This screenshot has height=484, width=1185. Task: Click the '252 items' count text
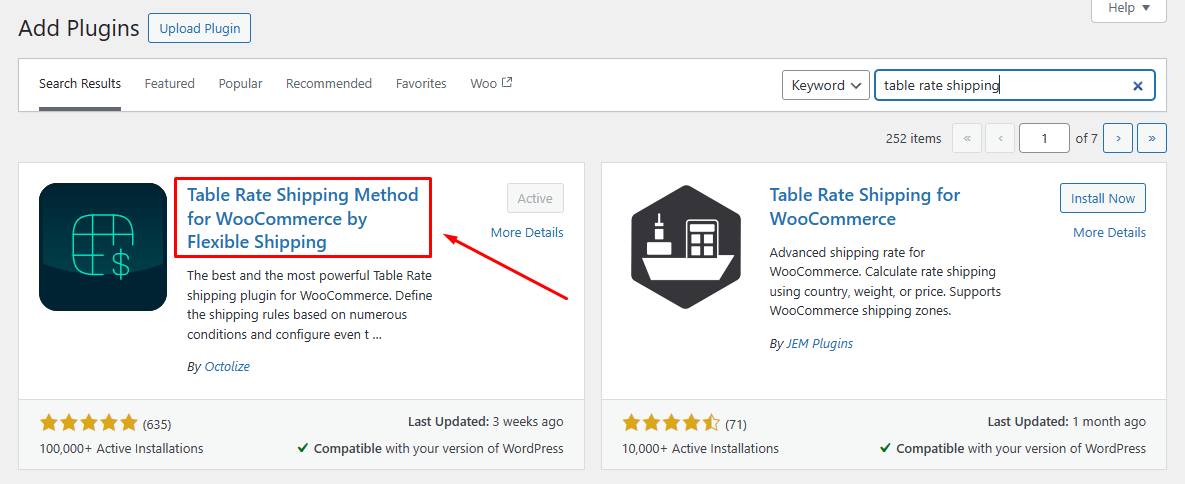(913, 138)
